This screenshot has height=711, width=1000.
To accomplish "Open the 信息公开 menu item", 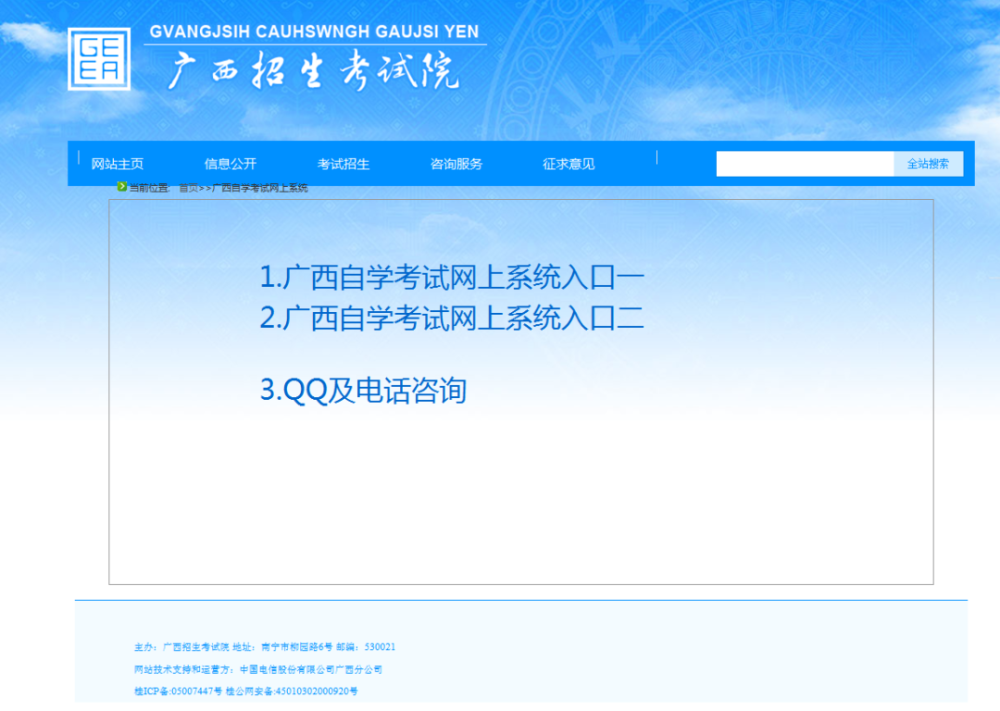I will [232, 163].
